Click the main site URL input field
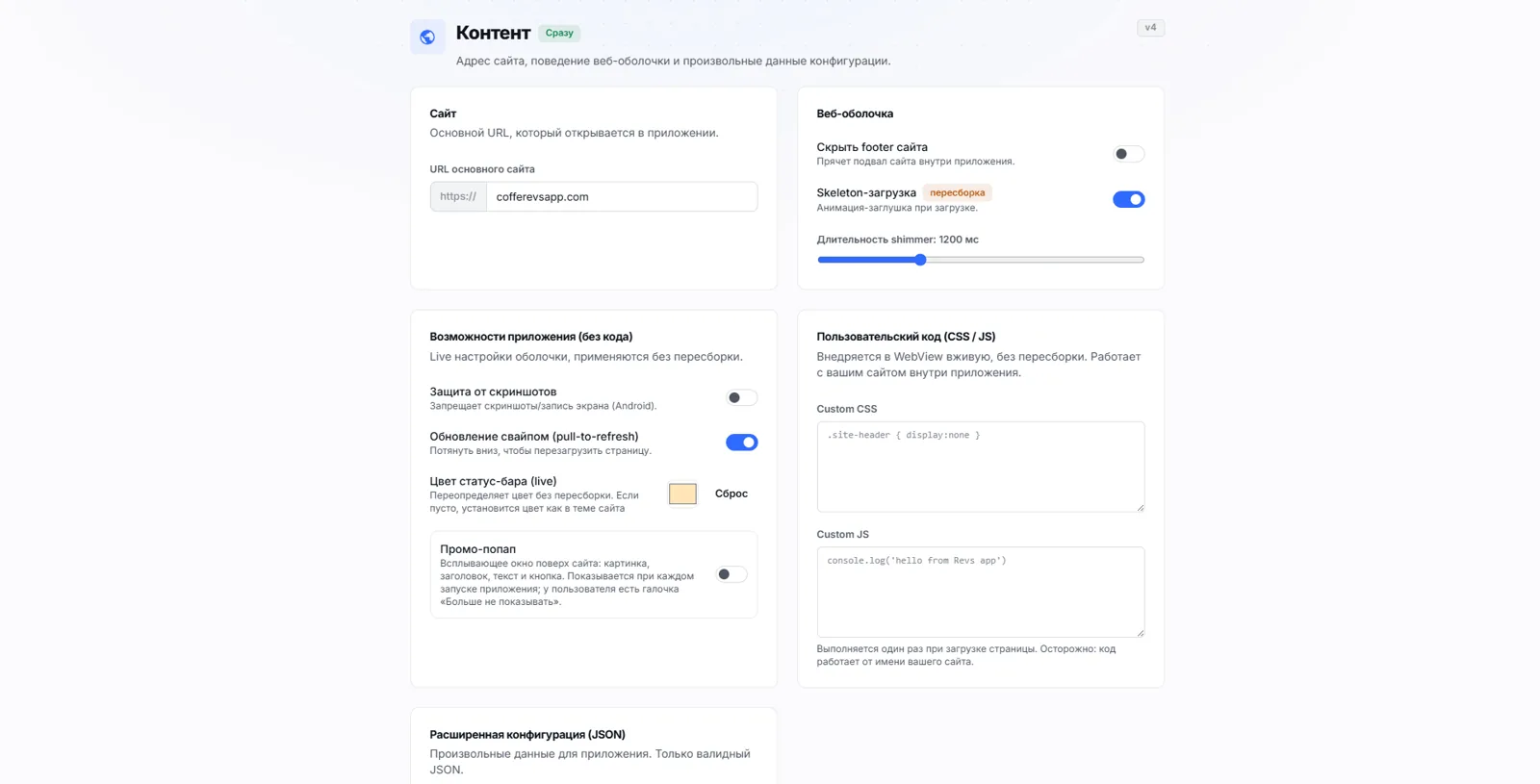The width and height of the screenshot is (1540, 784). click(x=622, y=197)
